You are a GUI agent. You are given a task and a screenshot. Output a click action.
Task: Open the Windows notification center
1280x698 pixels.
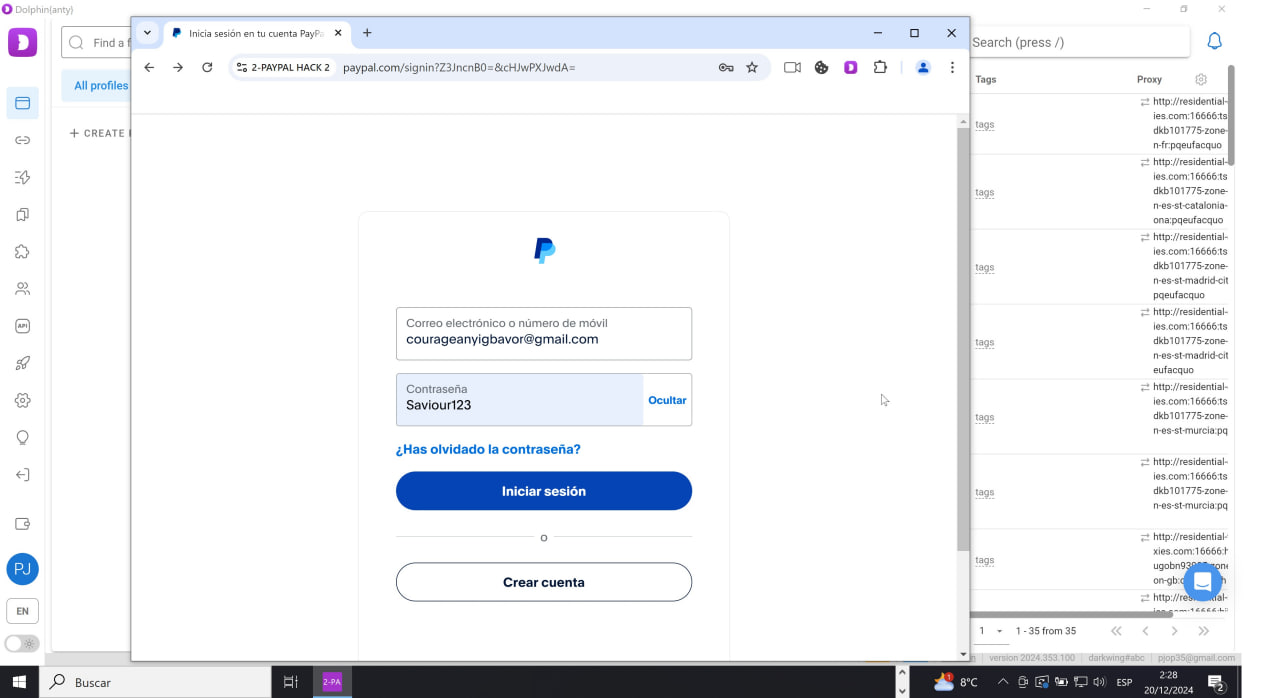click(1217, 683)
